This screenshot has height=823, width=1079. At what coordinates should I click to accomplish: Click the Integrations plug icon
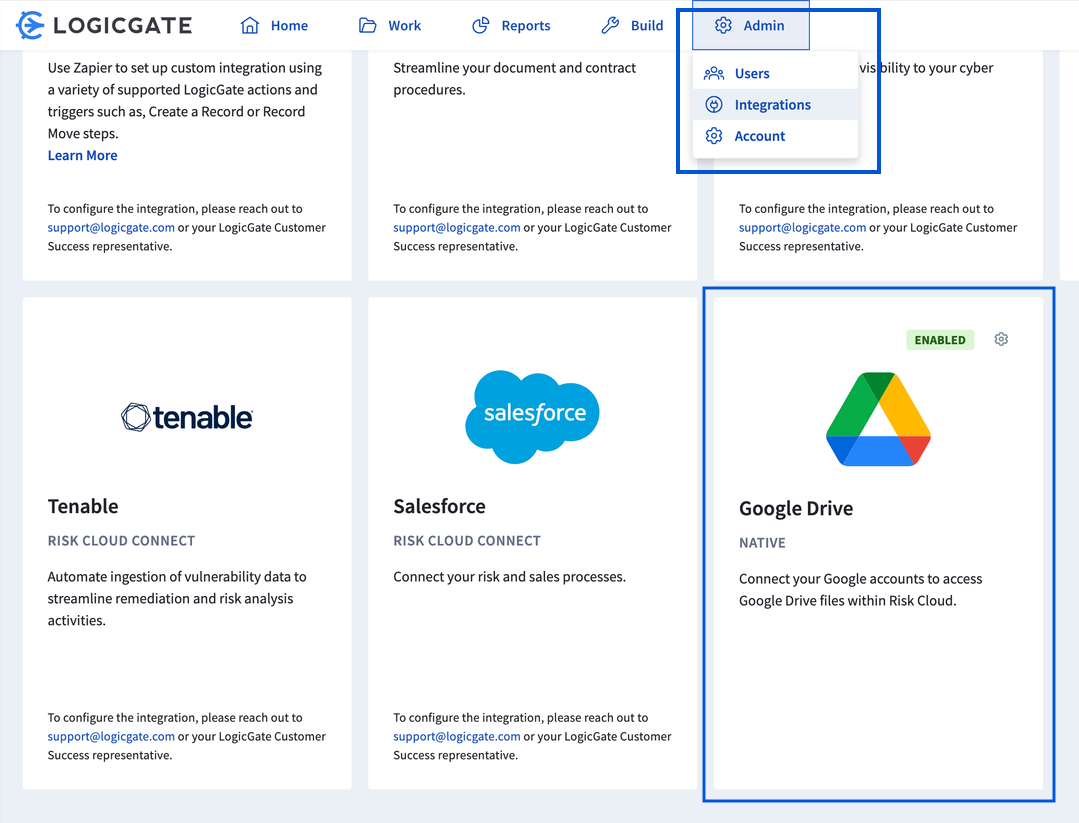[x=714, y=105]
